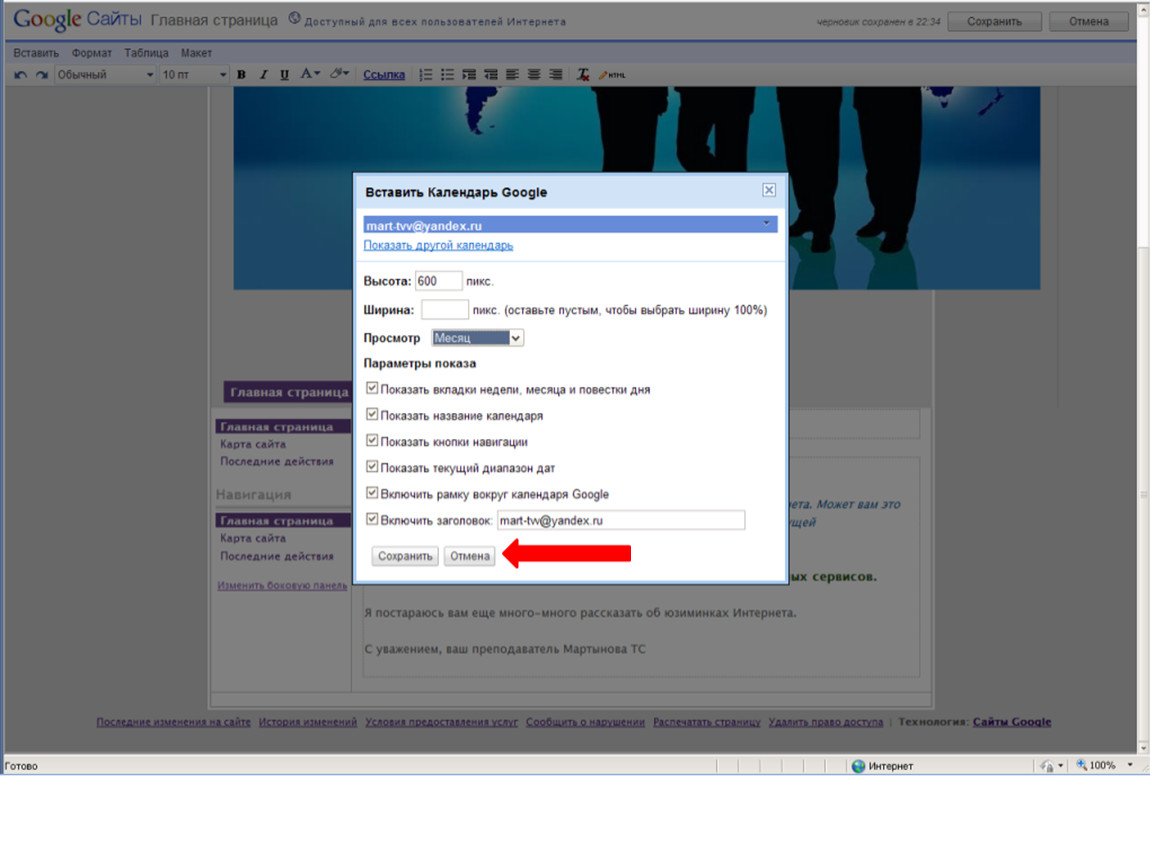Image resolution: width=1150 pixels, height=864 pixels.
Task: Click 'Удалить право доступа' footer link
Action: point(826,722)
